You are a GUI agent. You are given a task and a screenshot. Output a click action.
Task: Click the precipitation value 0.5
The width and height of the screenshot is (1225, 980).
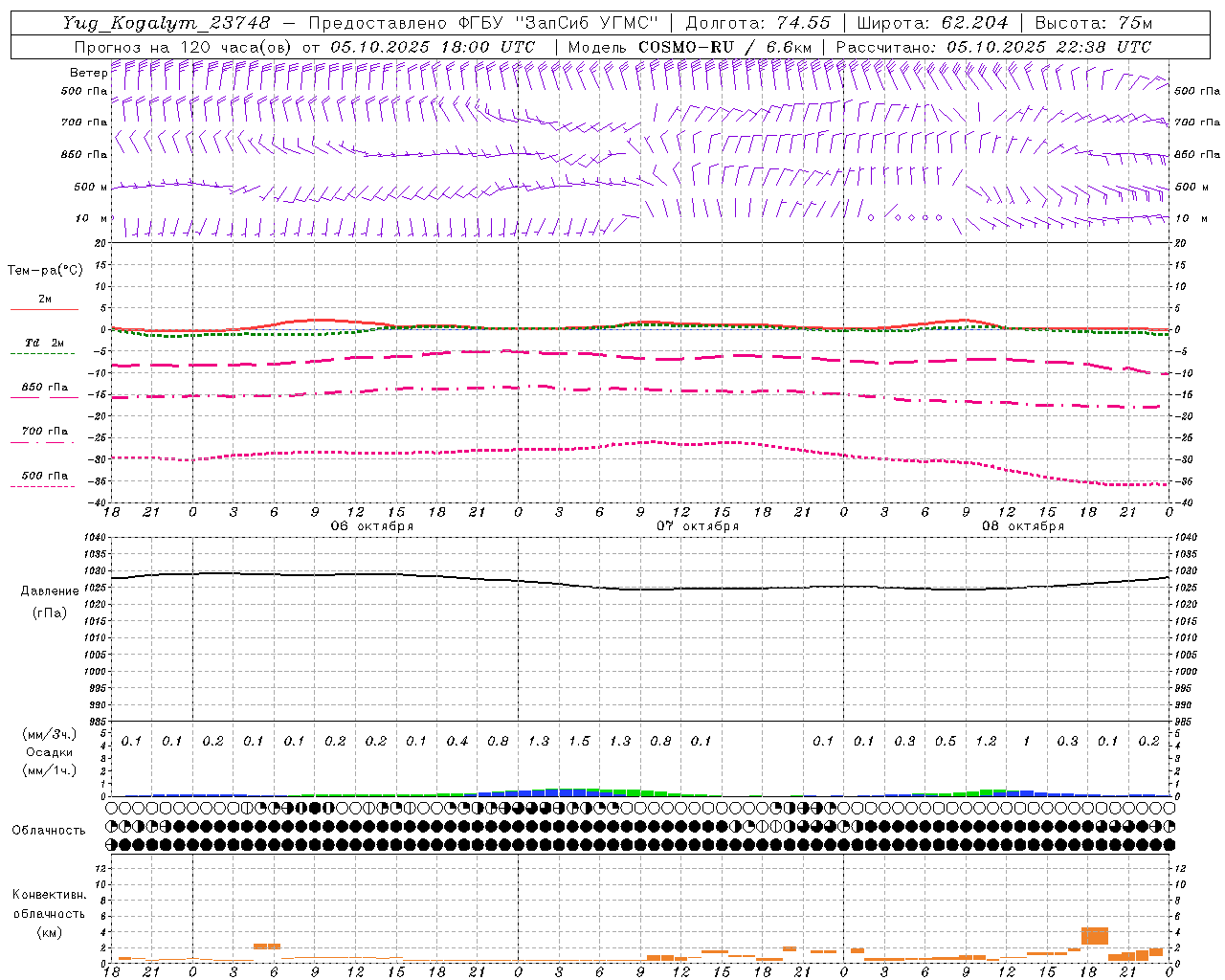[945, 742]
